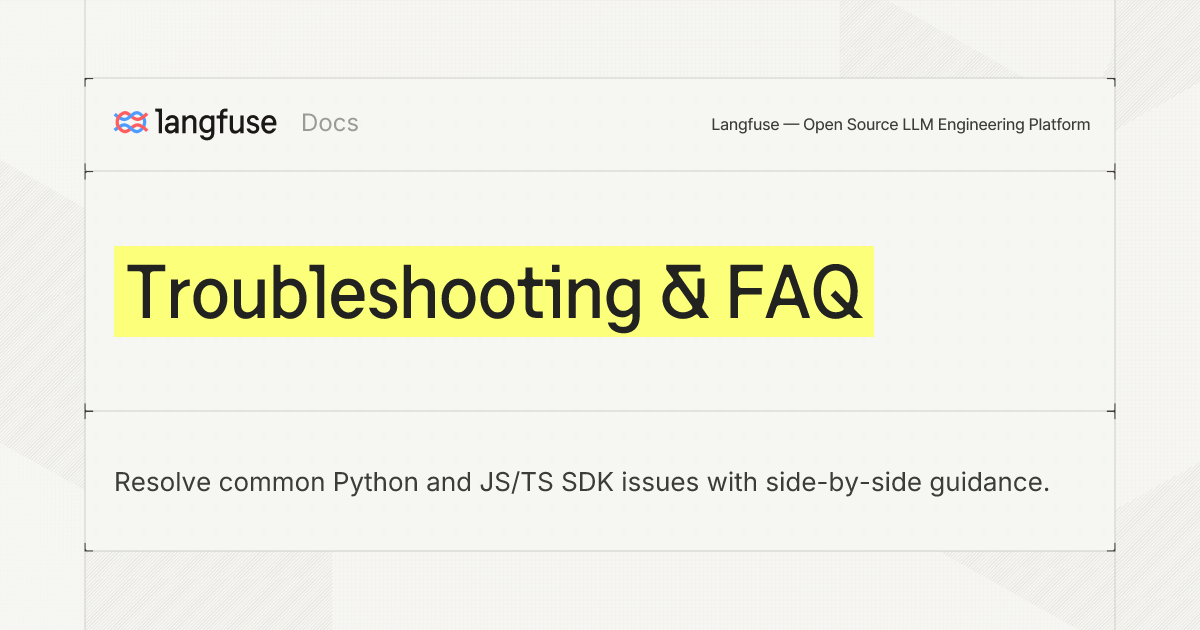The height and width of the screenshot is (630, 1200).
Task: Open the Docs label beside the logo
Action: coord(330,123)
